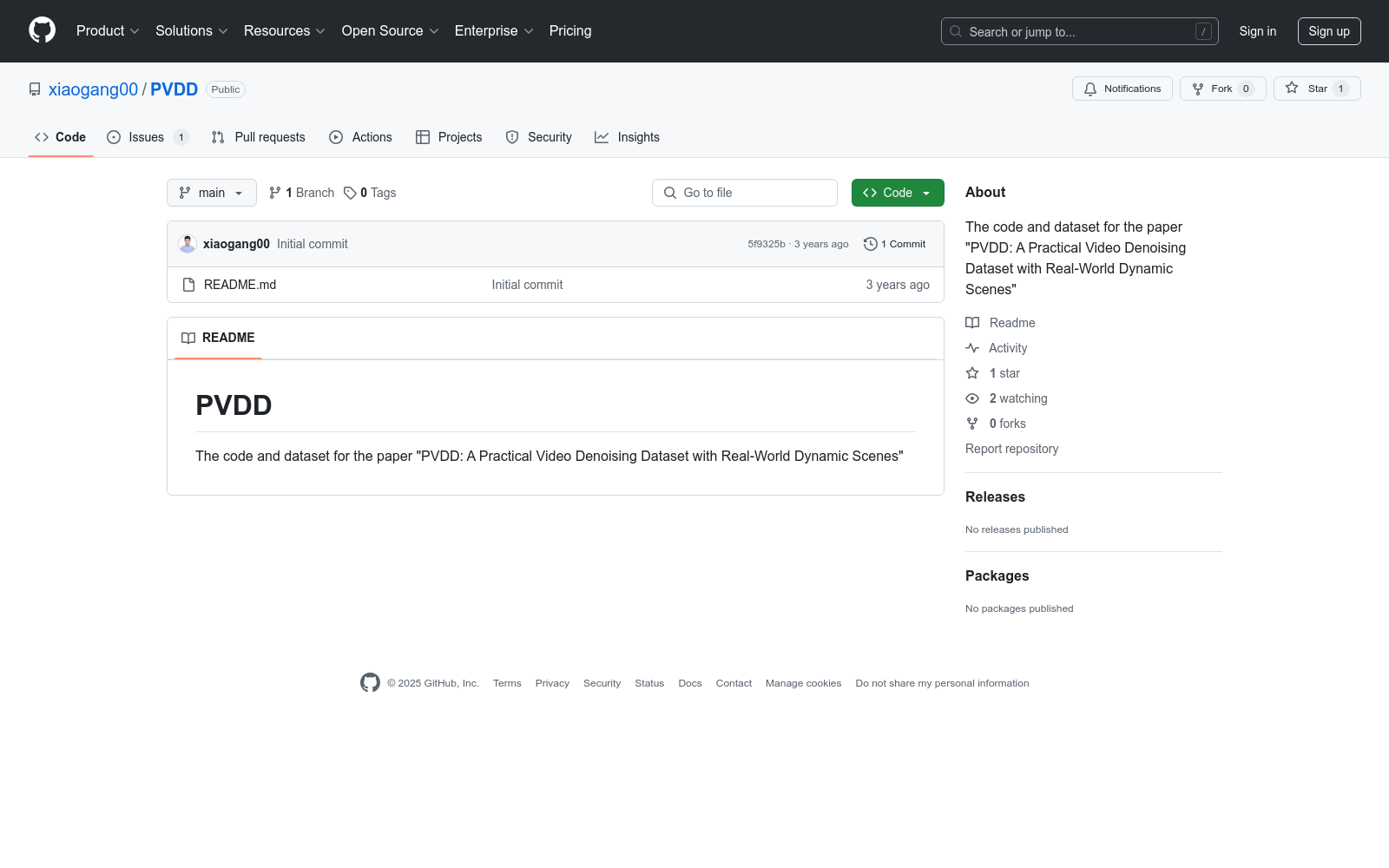This screenshot has height=868, width=1389.
Task: Click the slash shortcut key icon
Action: point(1203,31)
